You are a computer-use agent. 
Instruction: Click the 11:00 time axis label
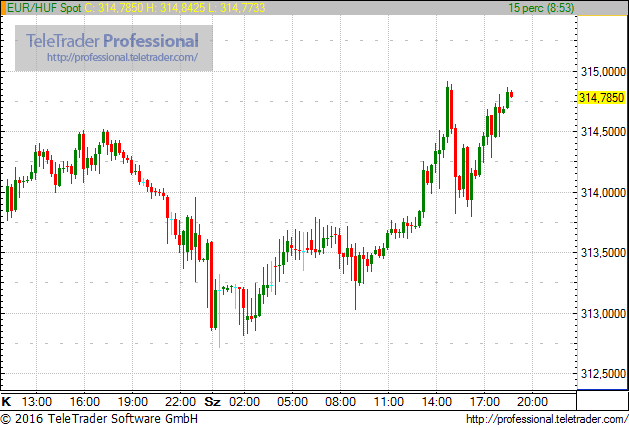click(x=389, y=402)
